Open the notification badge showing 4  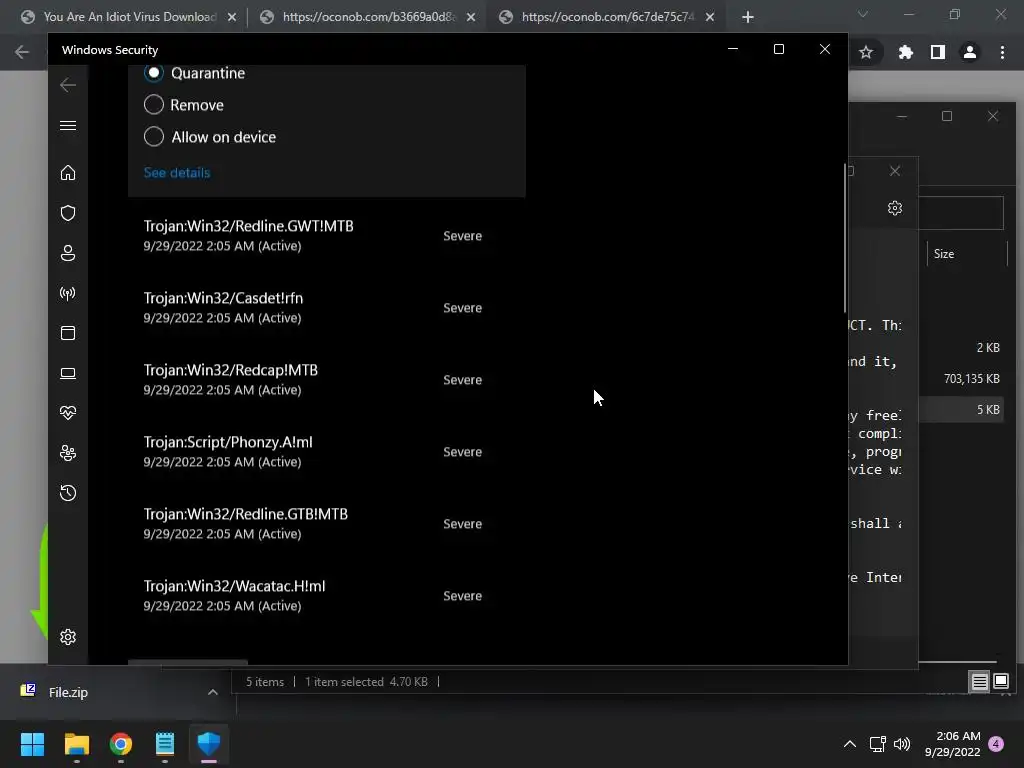(996, 744)
